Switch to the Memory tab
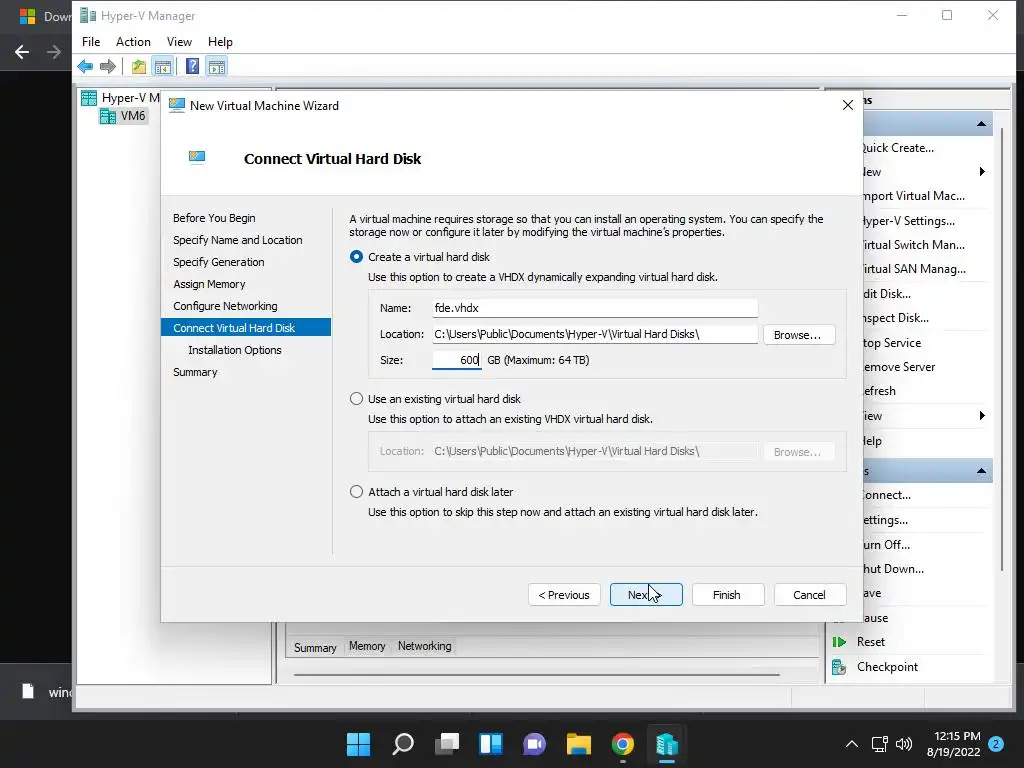1024x768 pixels. (x=367, y=646)
